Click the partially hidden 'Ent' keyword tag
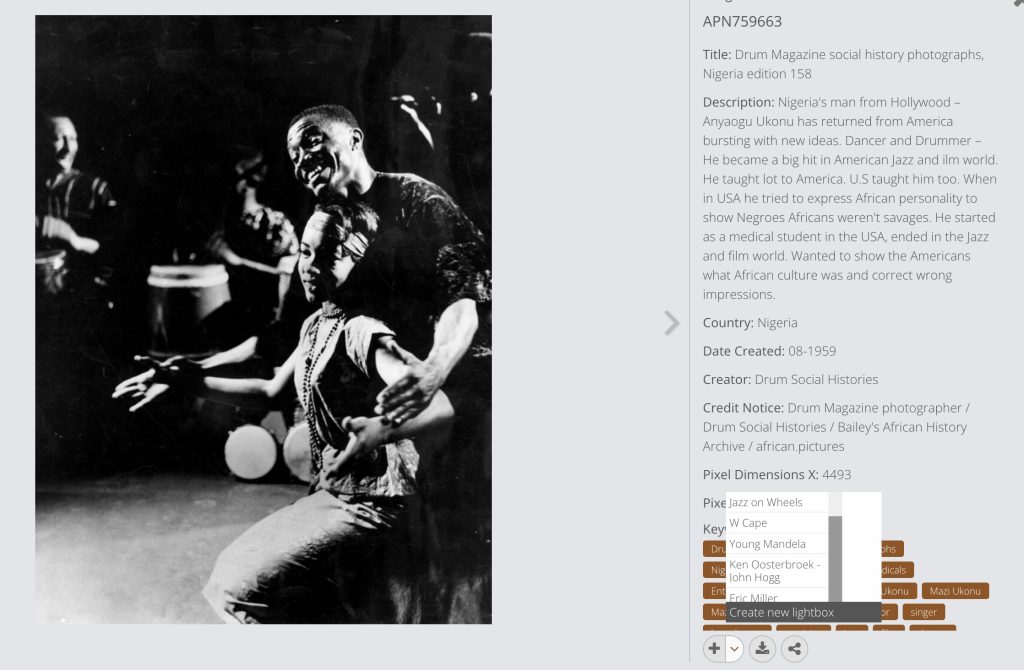The image size is (1024, 670). coord(715,591)
